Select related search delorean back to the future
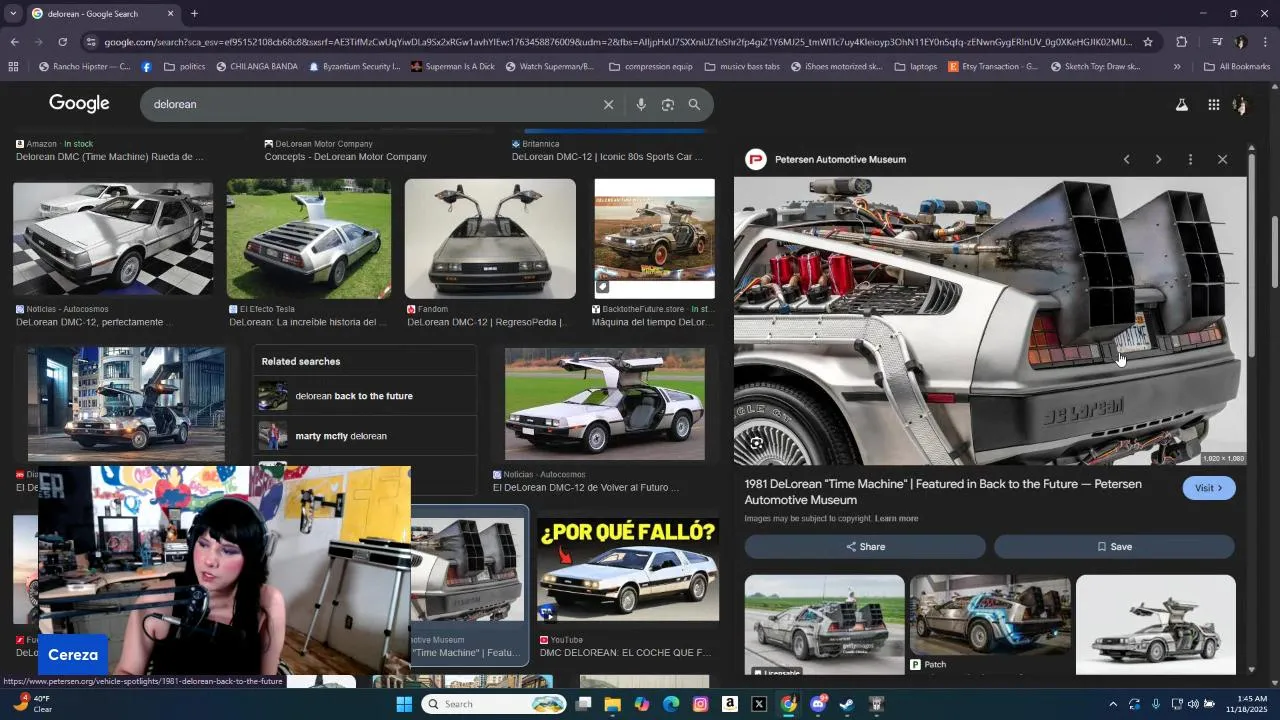Screen dimensions: 1280x720 click(x=364, y=396)
